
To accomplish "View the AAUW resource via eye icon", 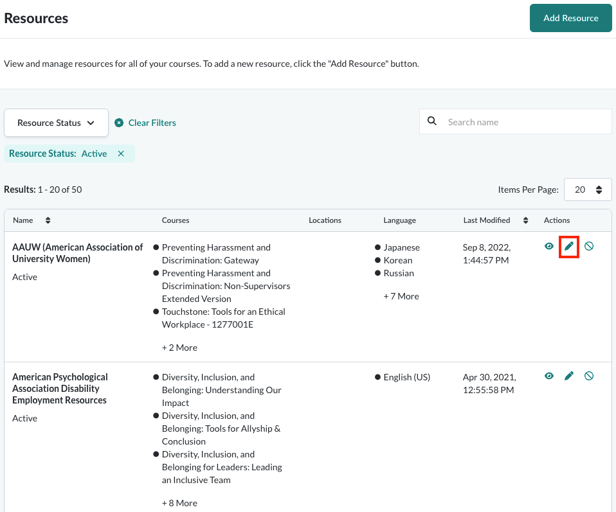I will (549, 246).
